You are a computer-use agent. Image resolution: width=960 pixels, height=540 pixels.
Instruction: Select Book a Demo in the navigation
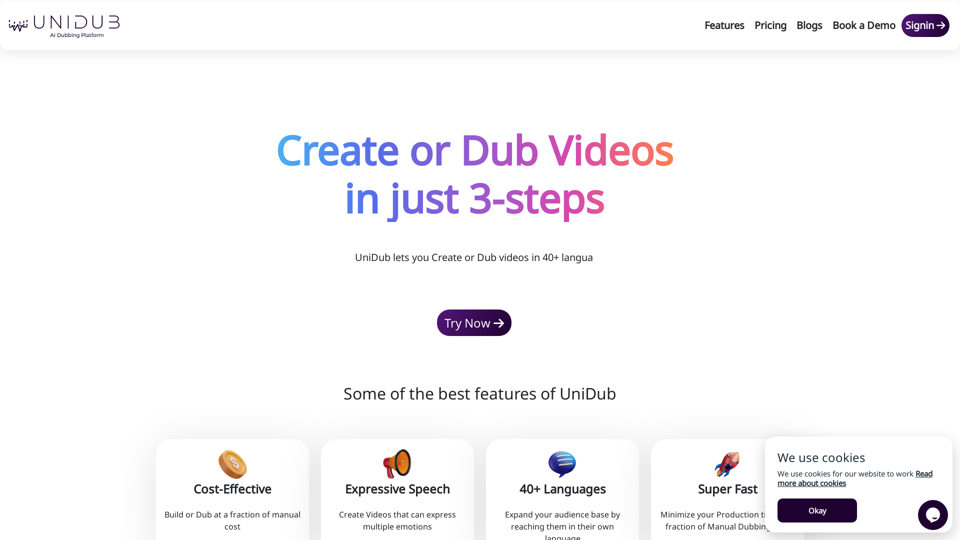tap(863, 25)
